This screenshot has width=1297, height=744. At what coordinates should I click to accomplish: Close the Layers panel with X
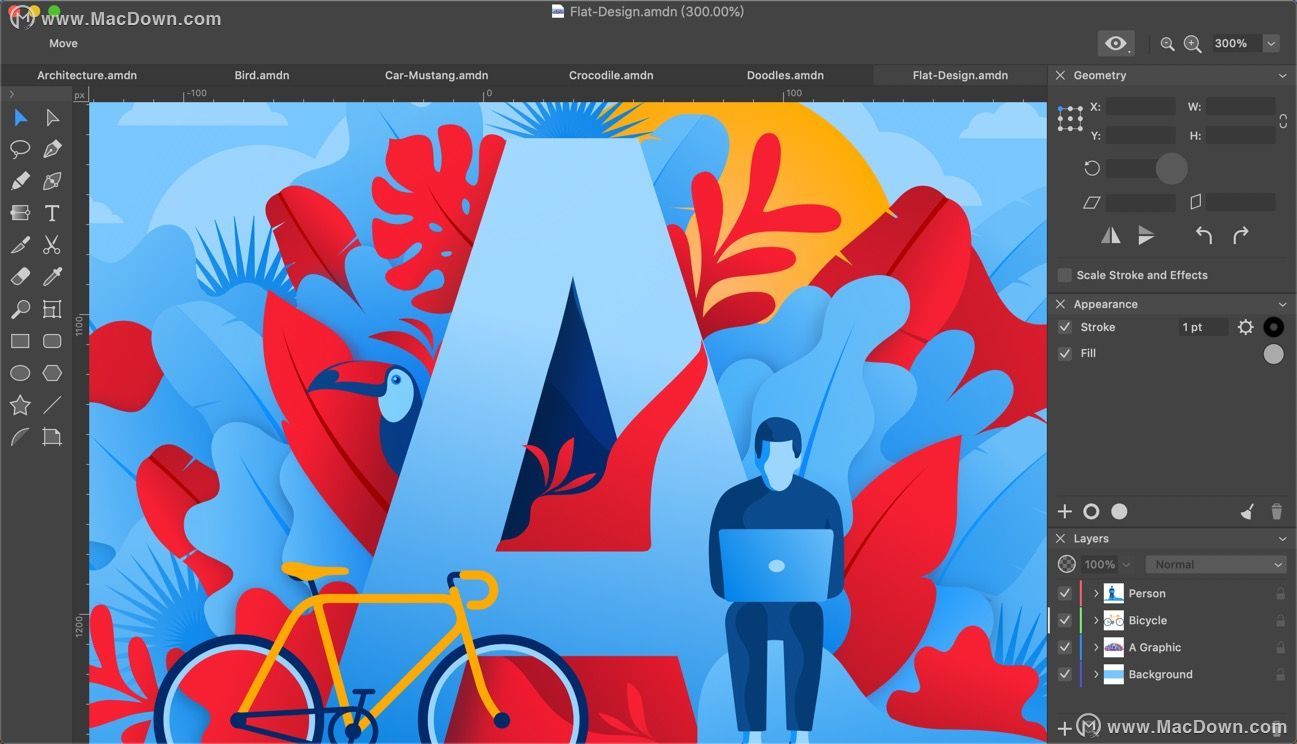coord(1060,538)
